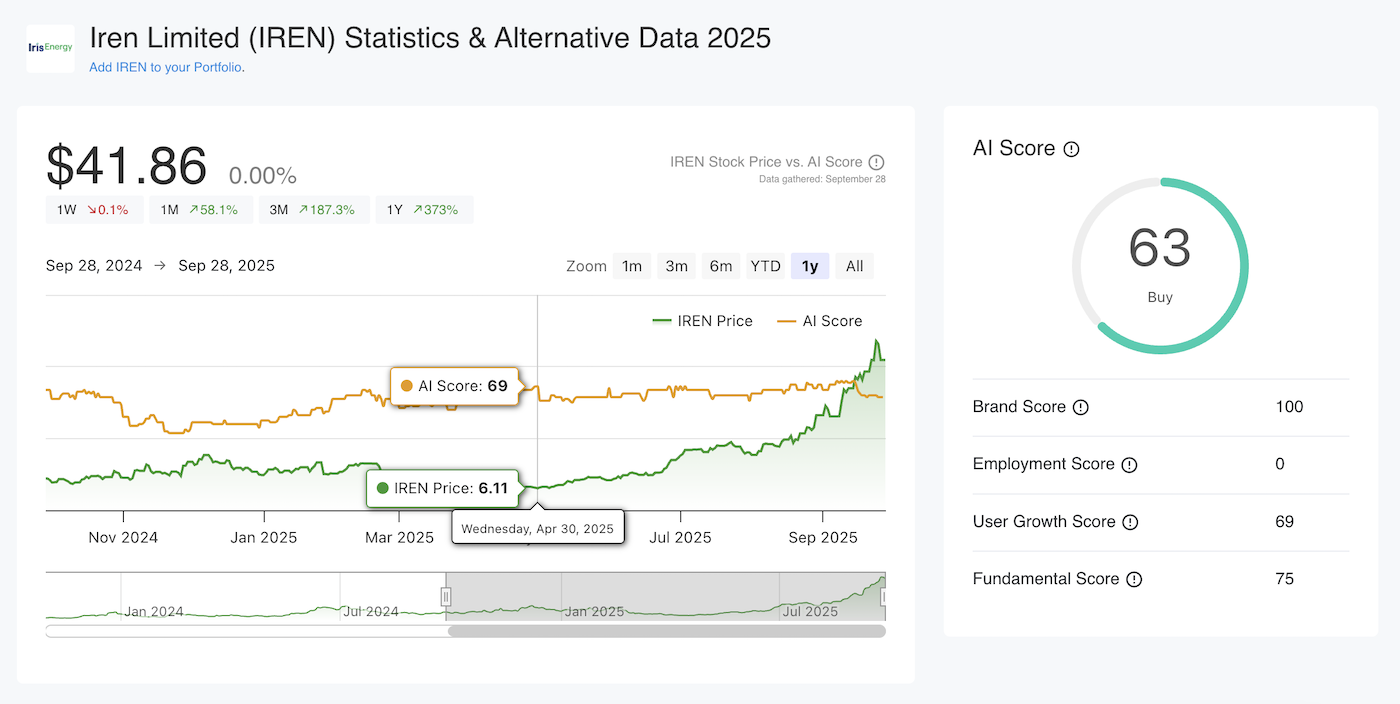
Task: Open info icon next to AI Score heading
Action: click(1071, 149)
